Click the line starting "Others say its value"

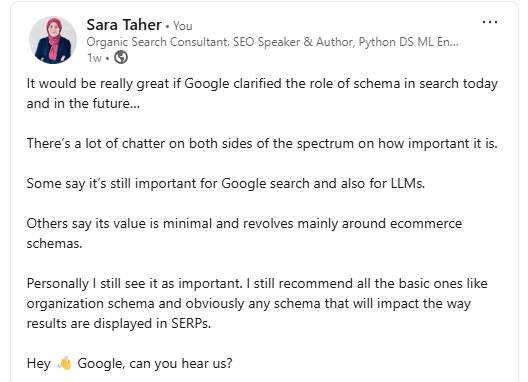[x=244, y=224]
